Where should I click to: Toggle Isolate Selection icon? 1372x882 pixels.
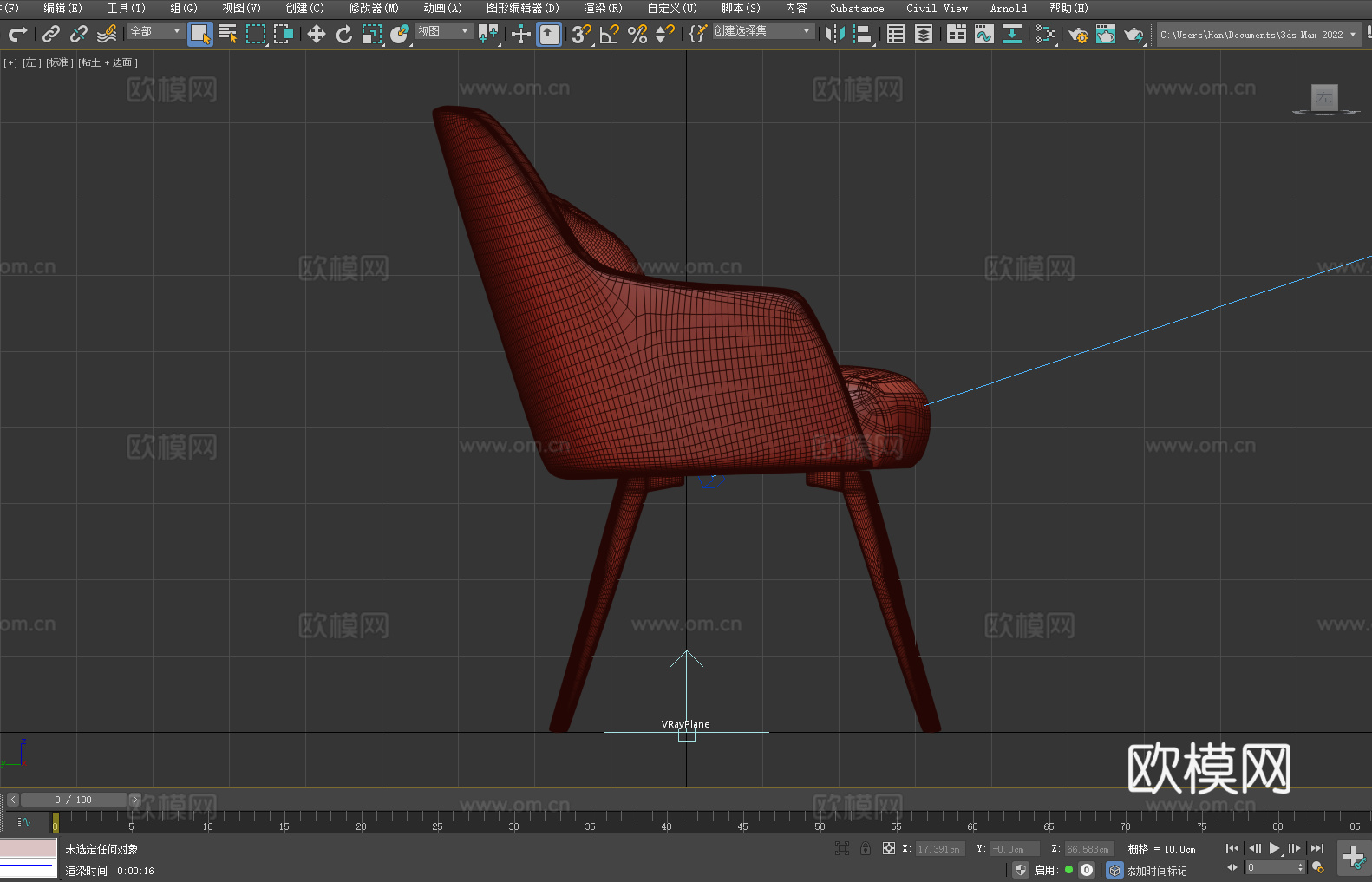(x=842, y=848)
